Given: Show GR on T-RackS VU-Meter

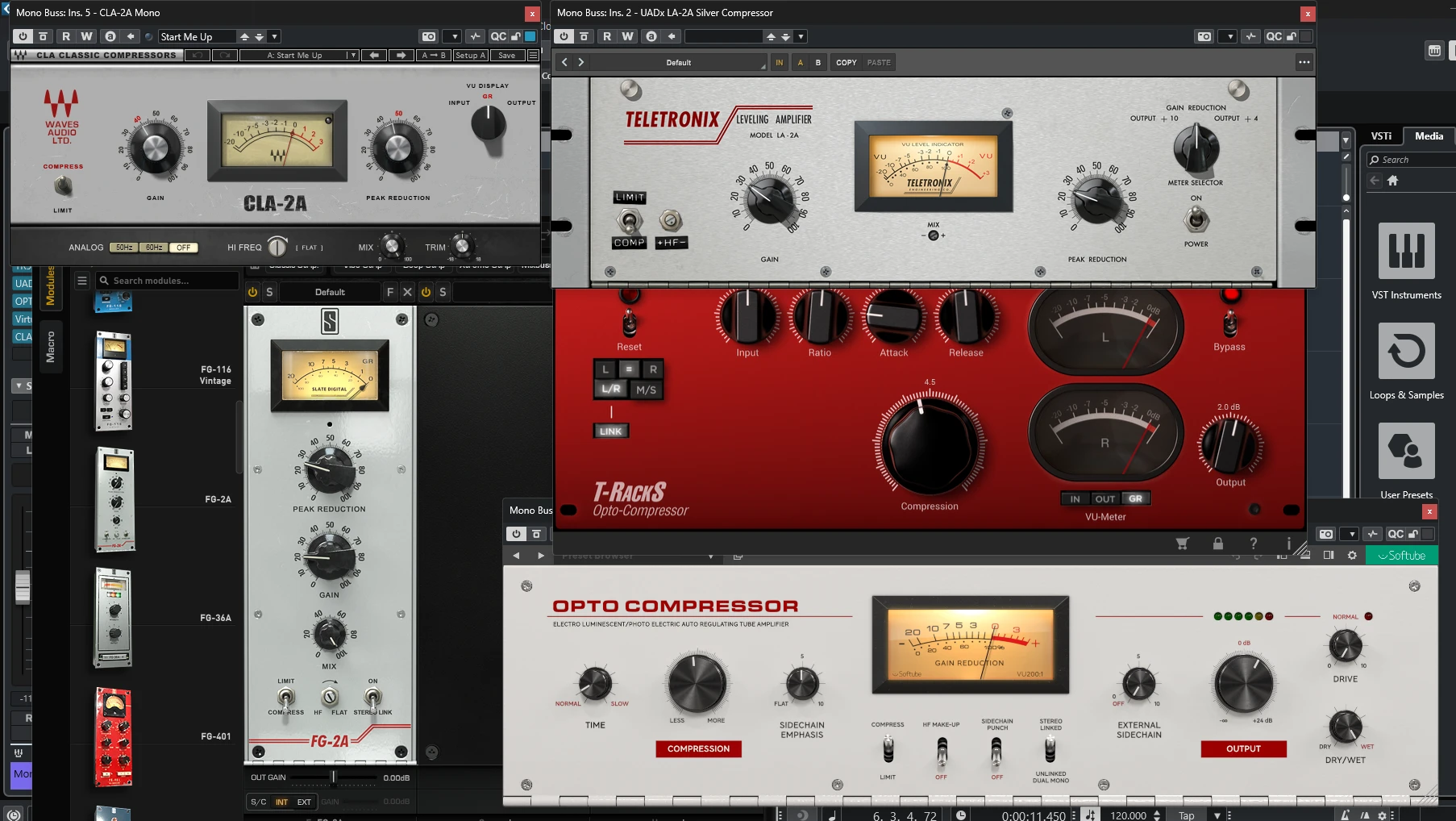Looking at the screenshot, I should (x=1135, y=498).
